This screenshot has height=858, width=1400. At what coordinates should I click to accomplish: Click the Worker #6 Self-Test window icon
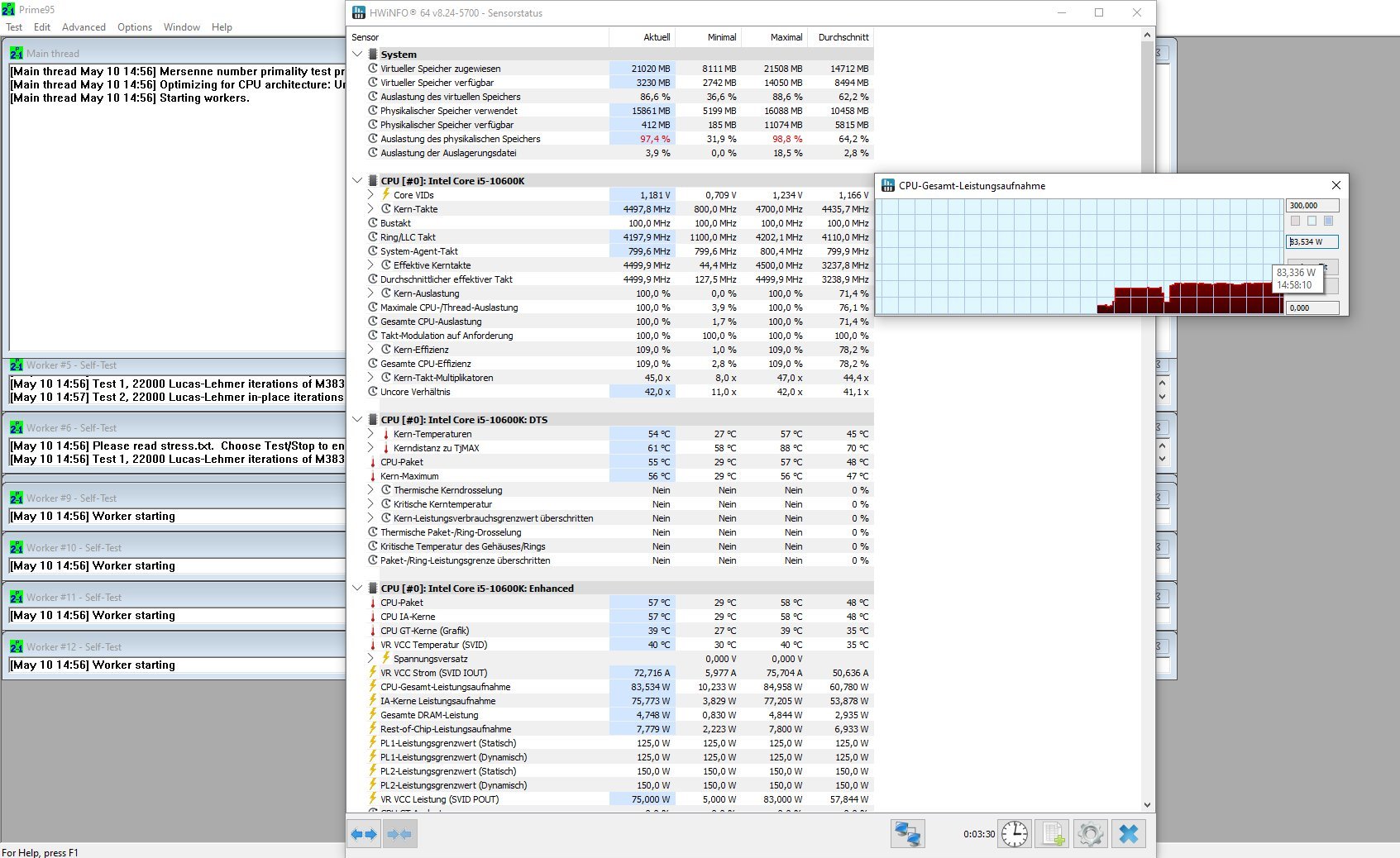point(17,427)
